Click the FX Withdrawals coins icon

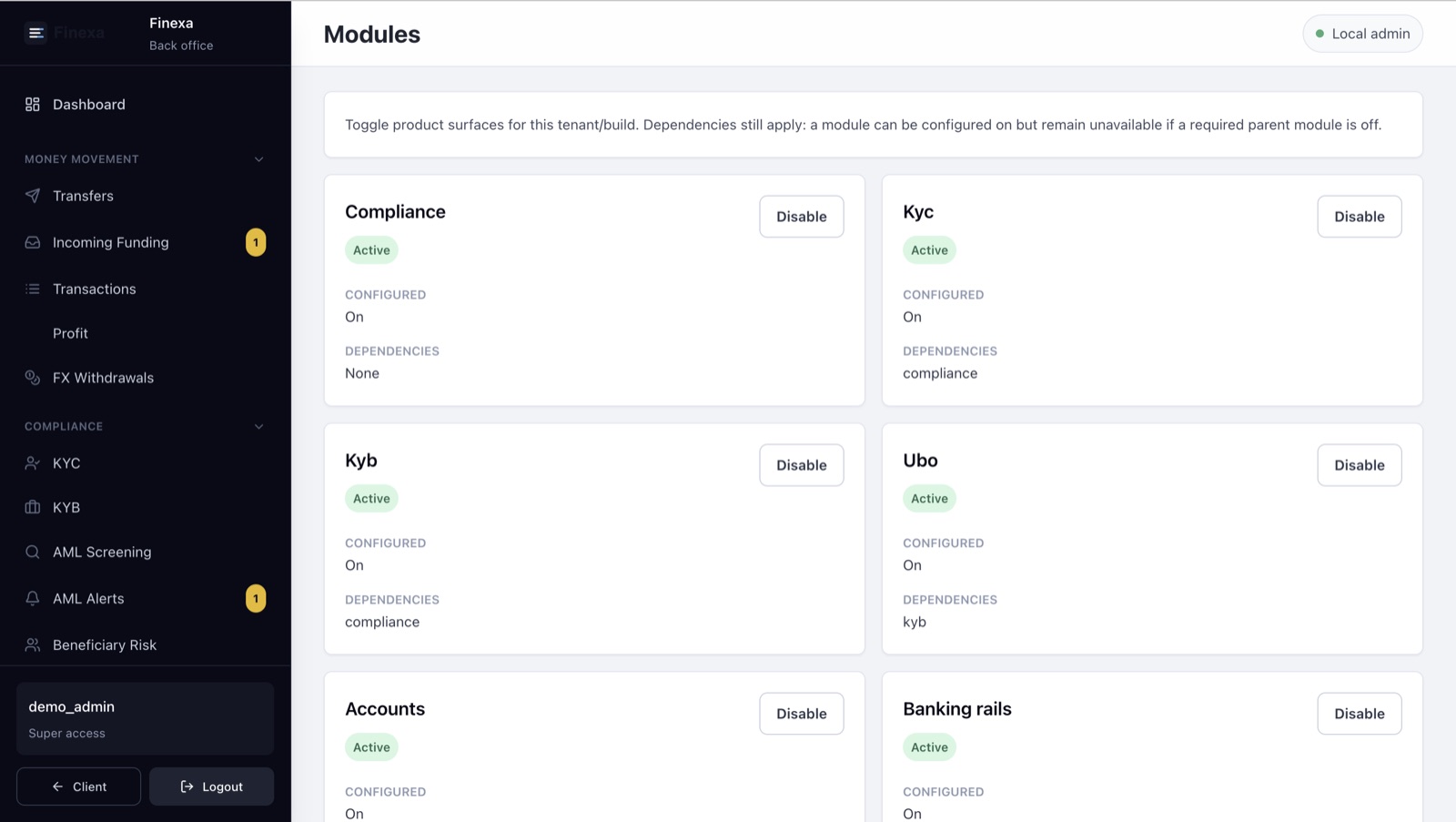(x=33, y=378)
